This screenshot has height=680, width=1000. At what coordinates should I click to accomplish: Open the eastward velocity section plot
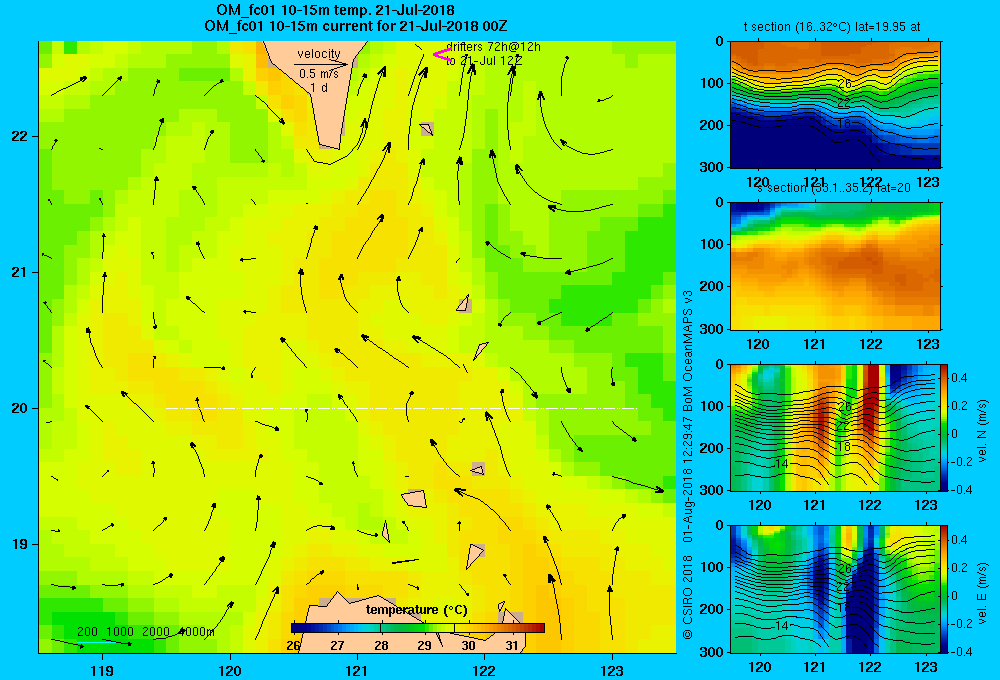[x=835, y=589]
